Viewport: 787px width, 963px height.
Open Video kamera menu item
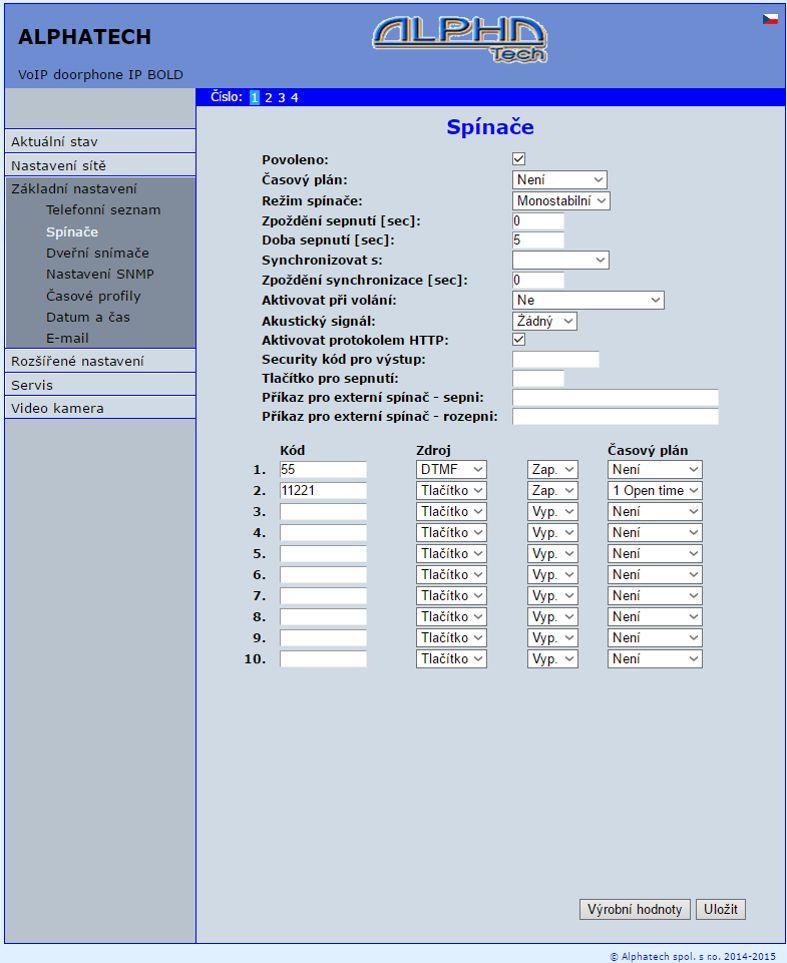pyautogui.click(x=100, y=408)
